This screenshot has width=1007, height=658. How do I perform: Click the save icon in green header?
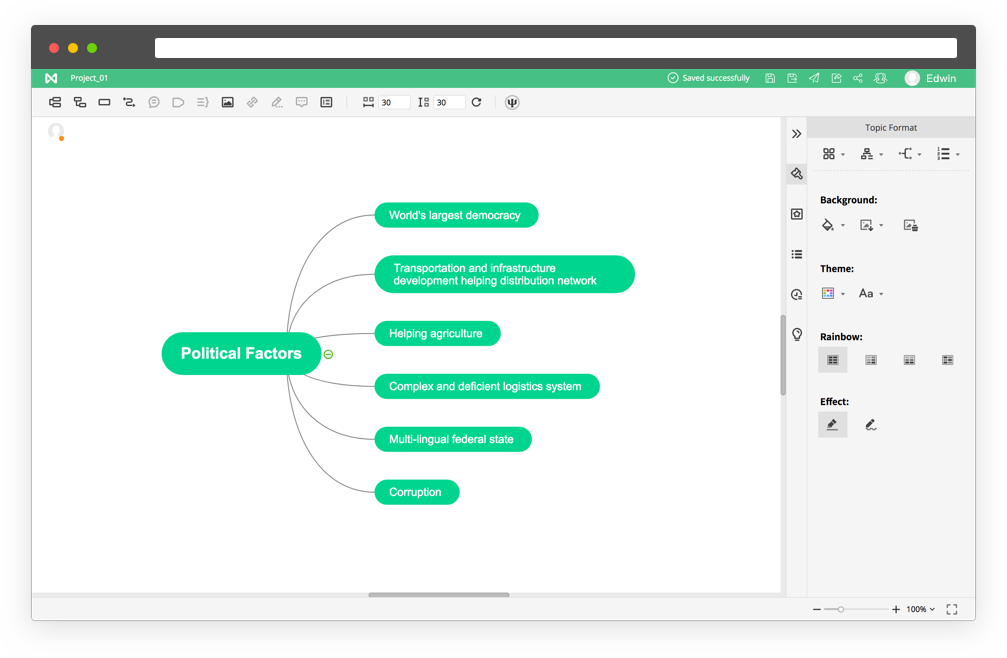coord(770,78)
